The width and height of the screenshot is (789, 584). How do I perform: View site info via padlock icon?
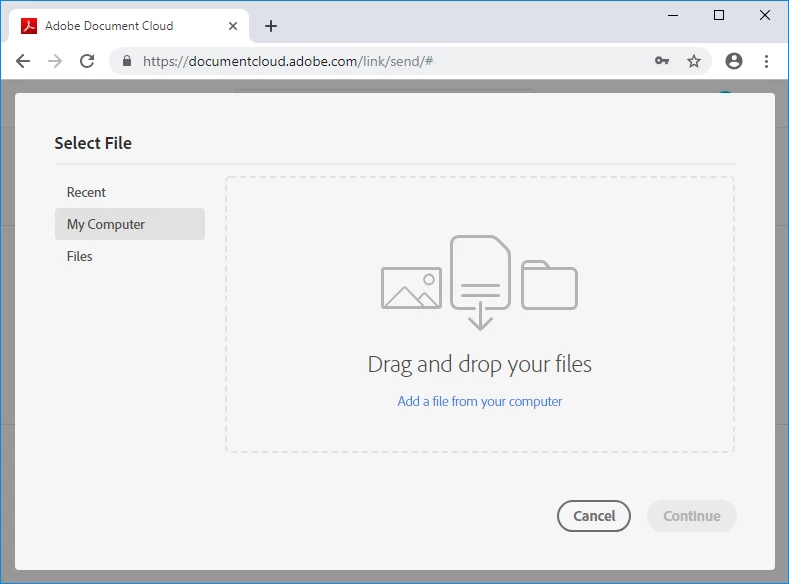pos(127,61)
